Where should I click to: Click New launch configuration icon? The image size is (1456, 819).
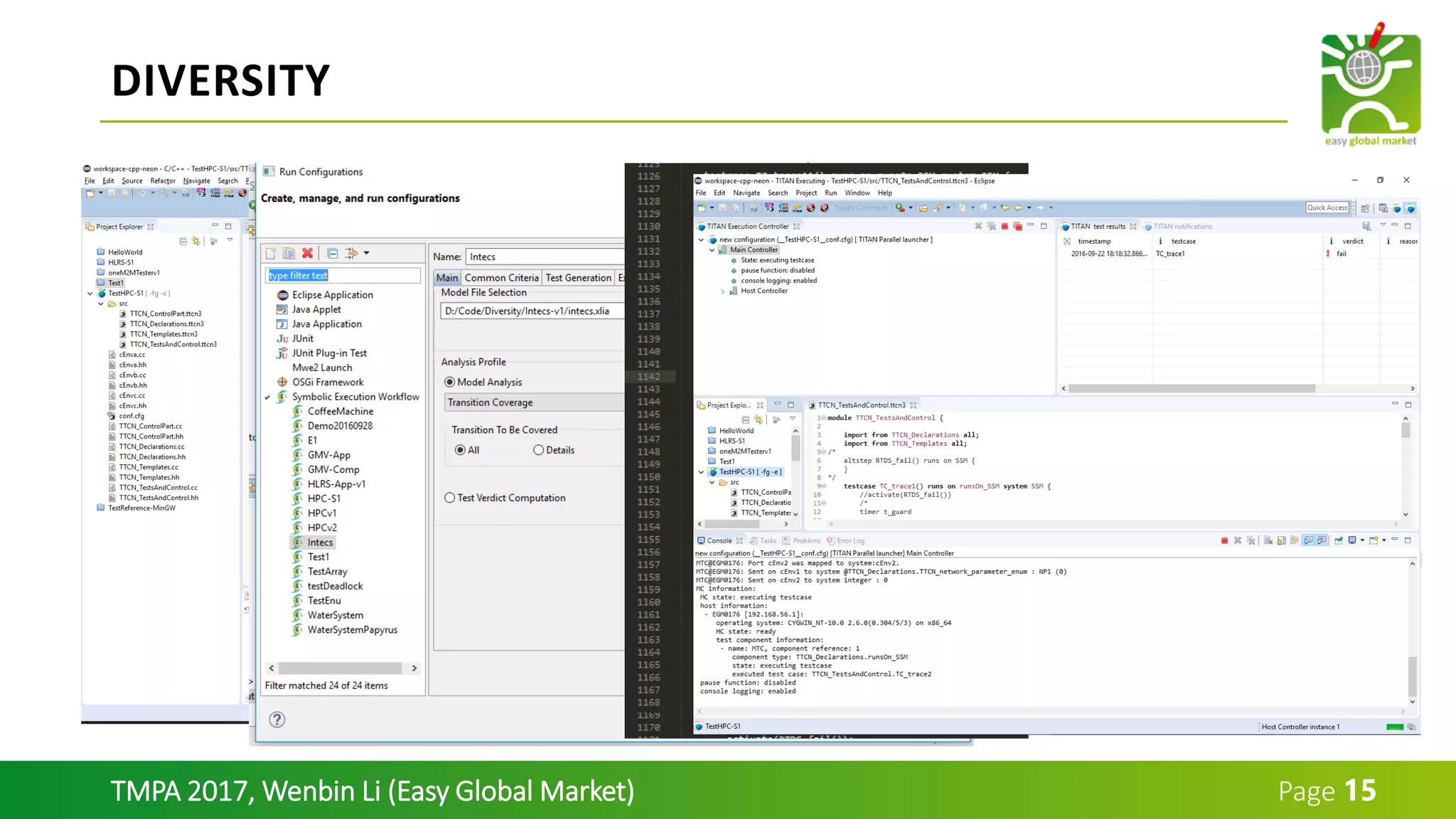click(271, 253)
